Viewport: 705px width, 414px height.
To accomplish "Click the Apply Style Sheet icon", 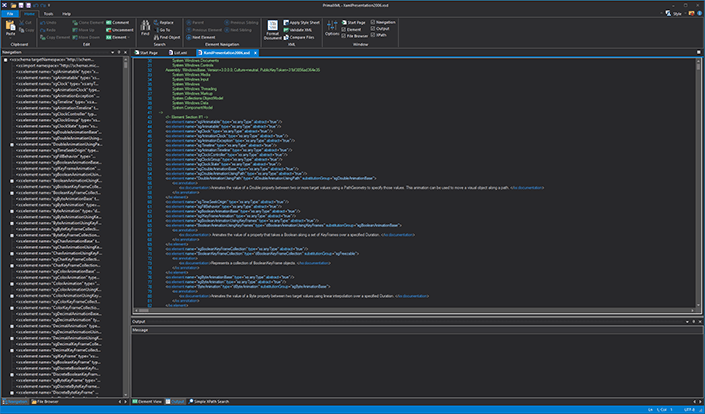I will tap(286, 22).
